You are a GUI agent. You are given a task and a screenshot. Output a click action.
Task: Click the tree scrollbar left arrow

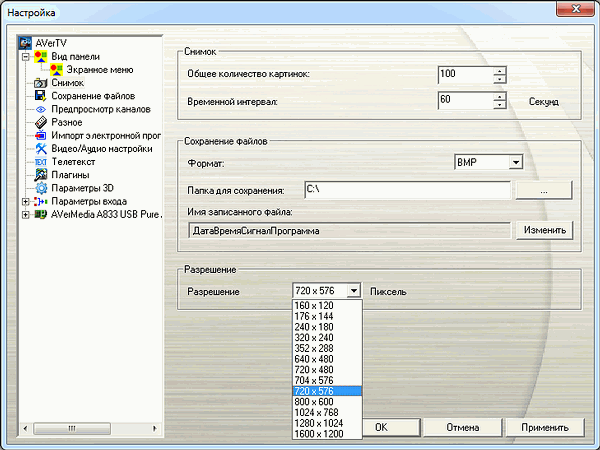pos(25,428)
